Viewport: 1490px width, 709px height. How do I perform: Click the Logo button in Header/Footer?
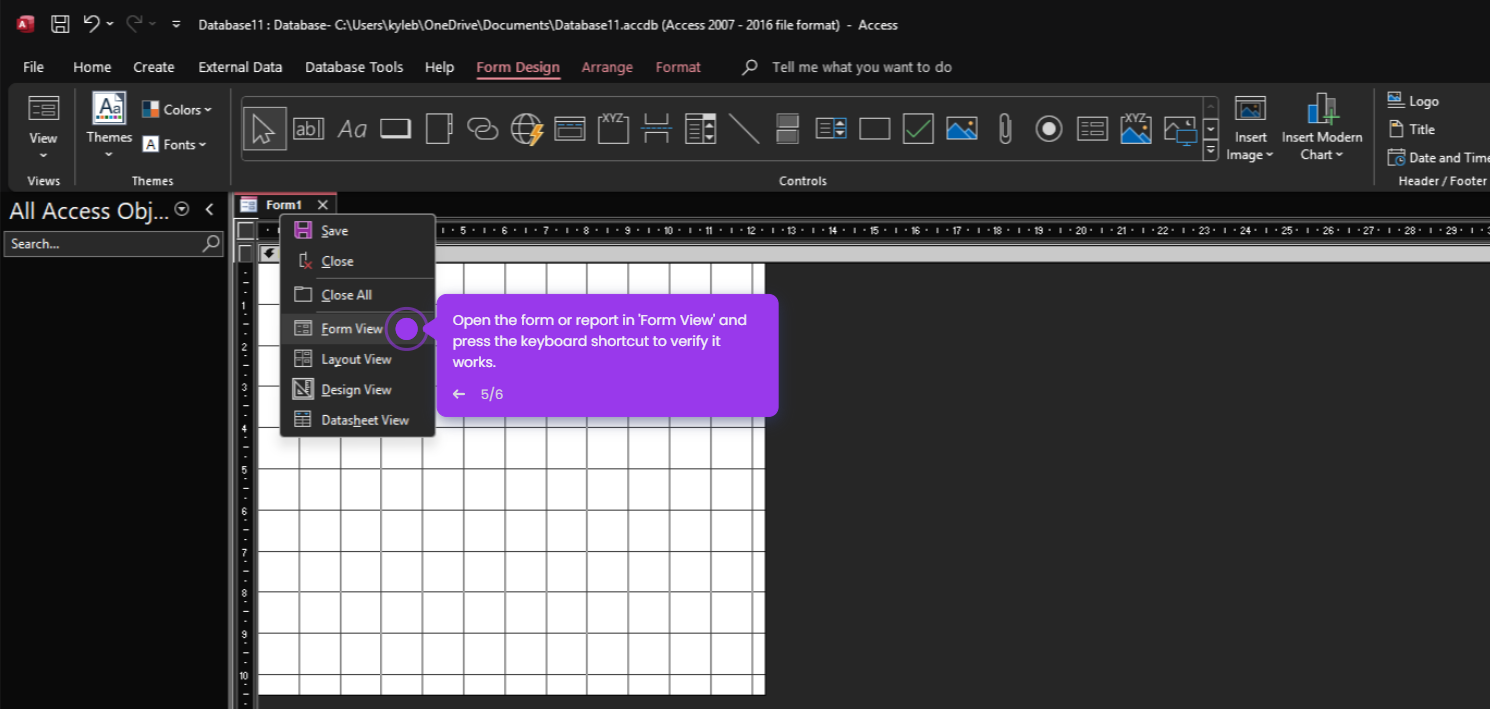[1413, 101]
